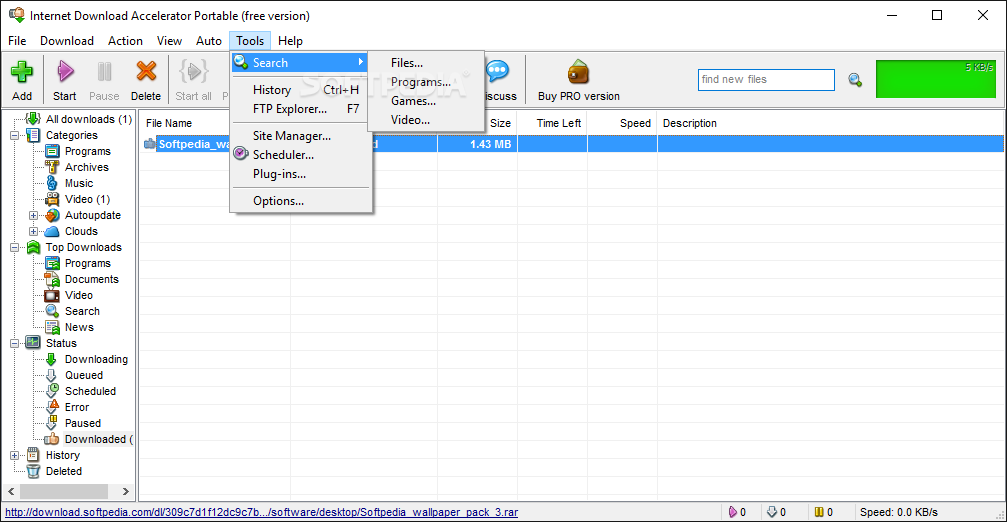Select the Downloading status green arrow icon
1007x522 pixels.
point(52,359)
